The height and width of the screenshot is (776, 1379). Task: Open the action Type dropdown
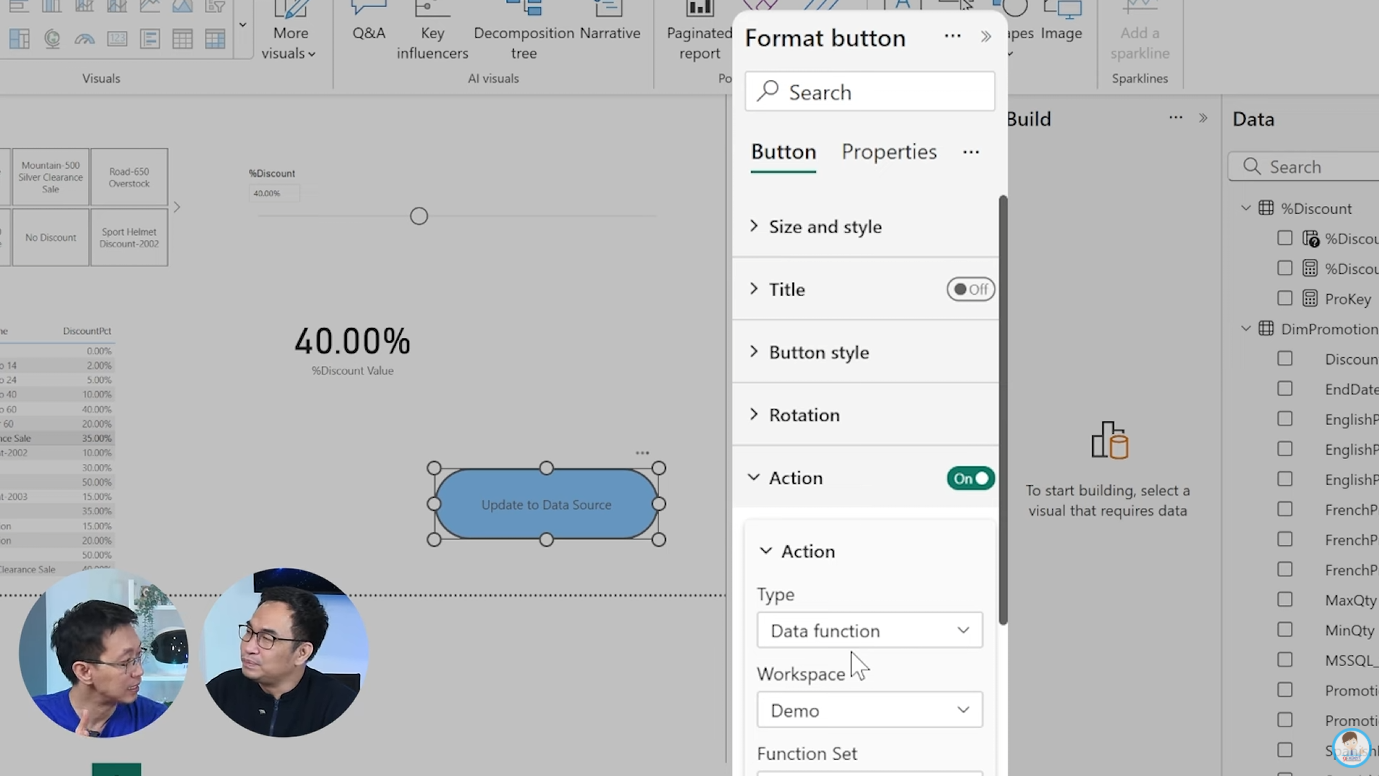[x=868, y=630]
